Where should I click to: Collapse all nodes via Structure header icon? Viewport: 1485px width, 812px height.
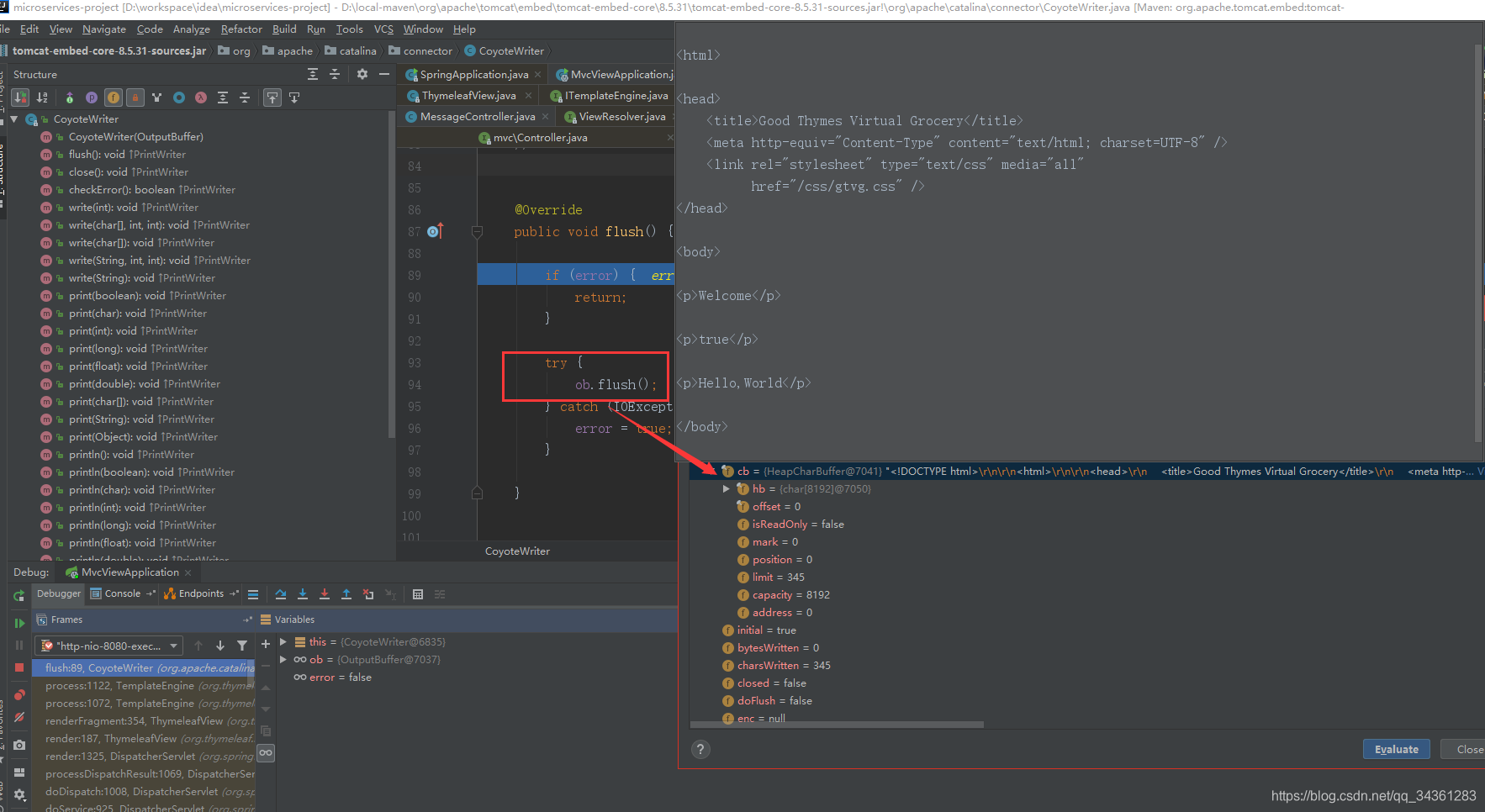[x=335, y=74]
